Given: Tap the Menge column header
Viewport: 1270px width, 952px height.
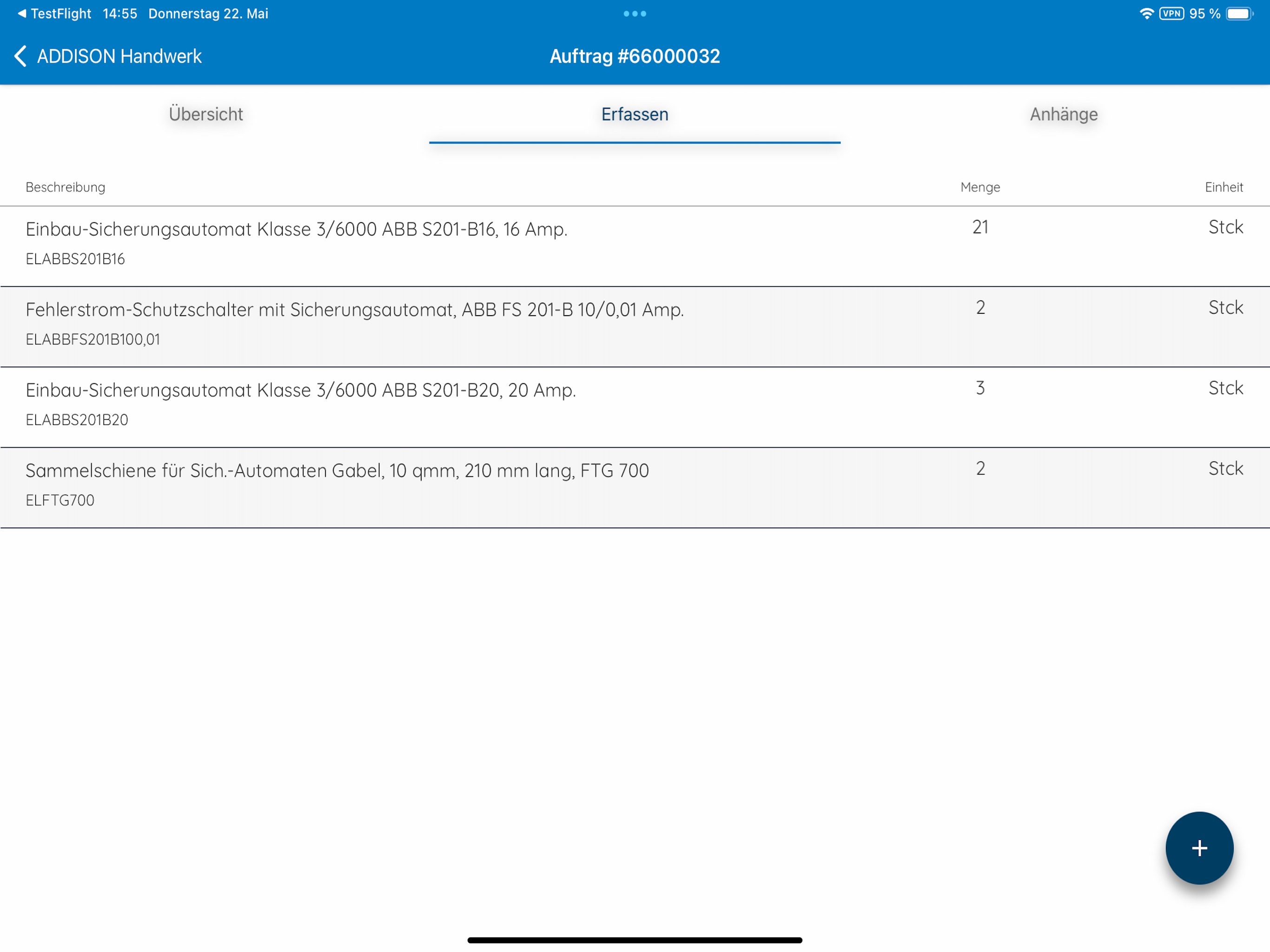Looking at the screenshot, I should [x=980, y=187].
